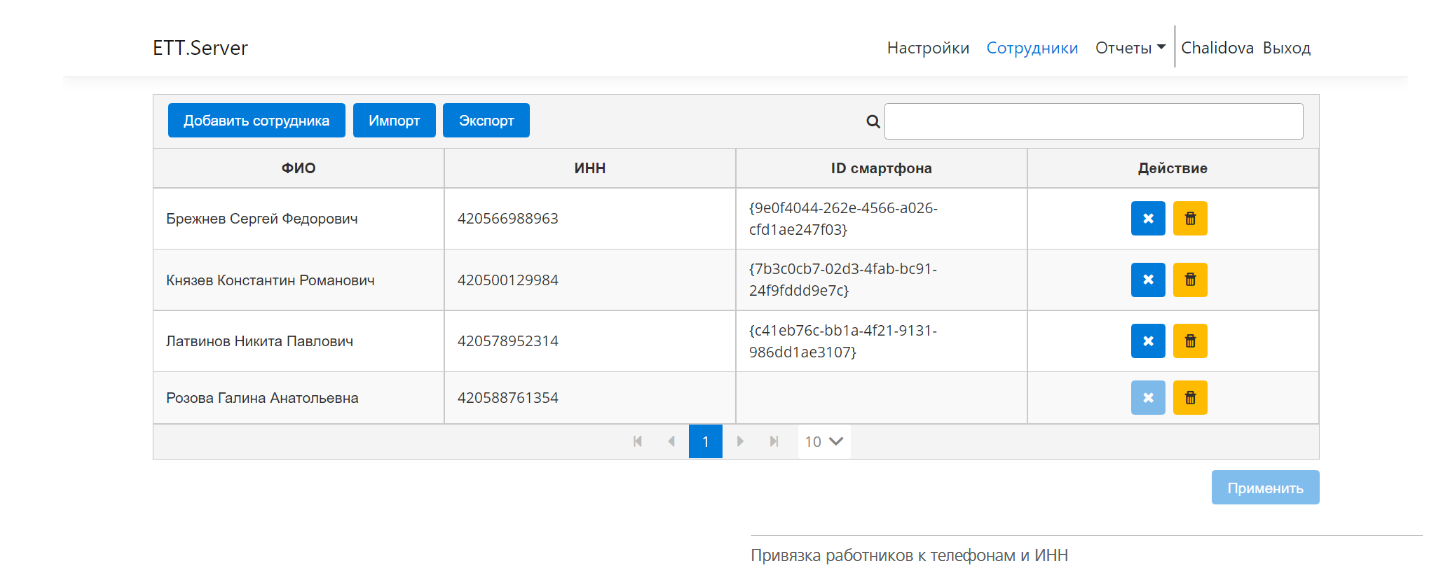Click Добавить сотрудника button
The width and height of the screenshot is (1446, 582).
point(256,120)
